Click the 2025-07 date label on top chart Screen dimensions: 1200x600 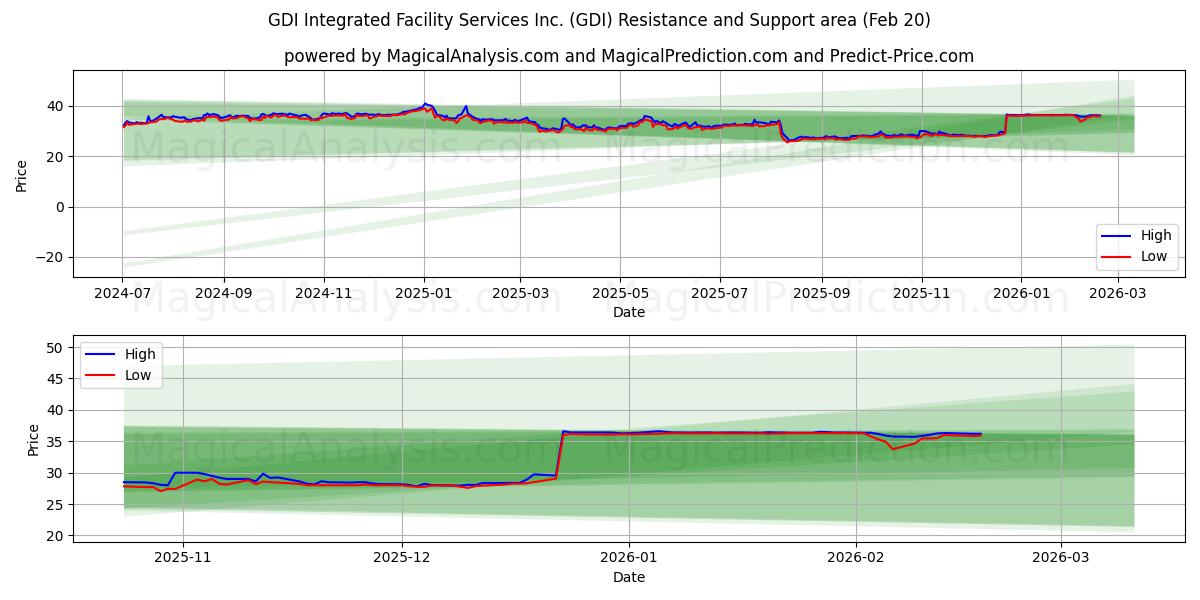(x=720, y=295)
